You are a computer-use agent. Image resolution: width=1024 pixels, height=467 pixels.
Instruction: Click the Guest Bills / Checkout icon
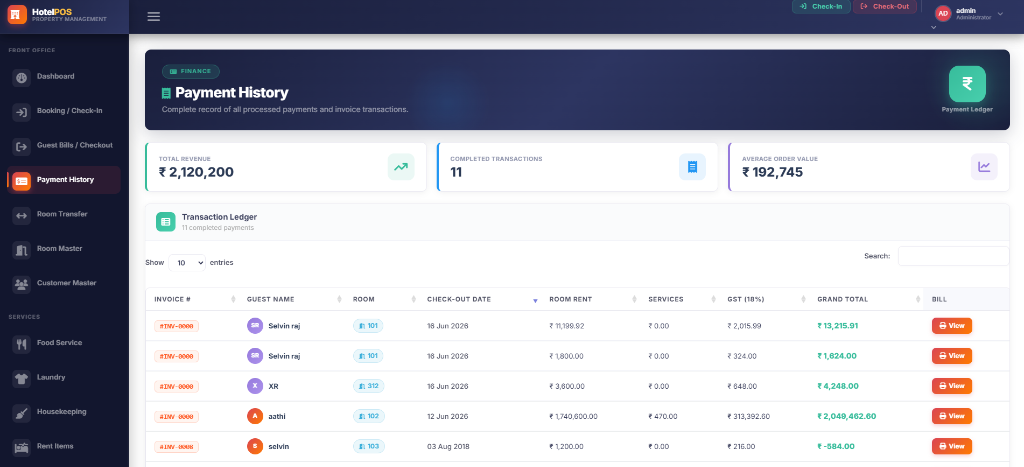[22, 146]
